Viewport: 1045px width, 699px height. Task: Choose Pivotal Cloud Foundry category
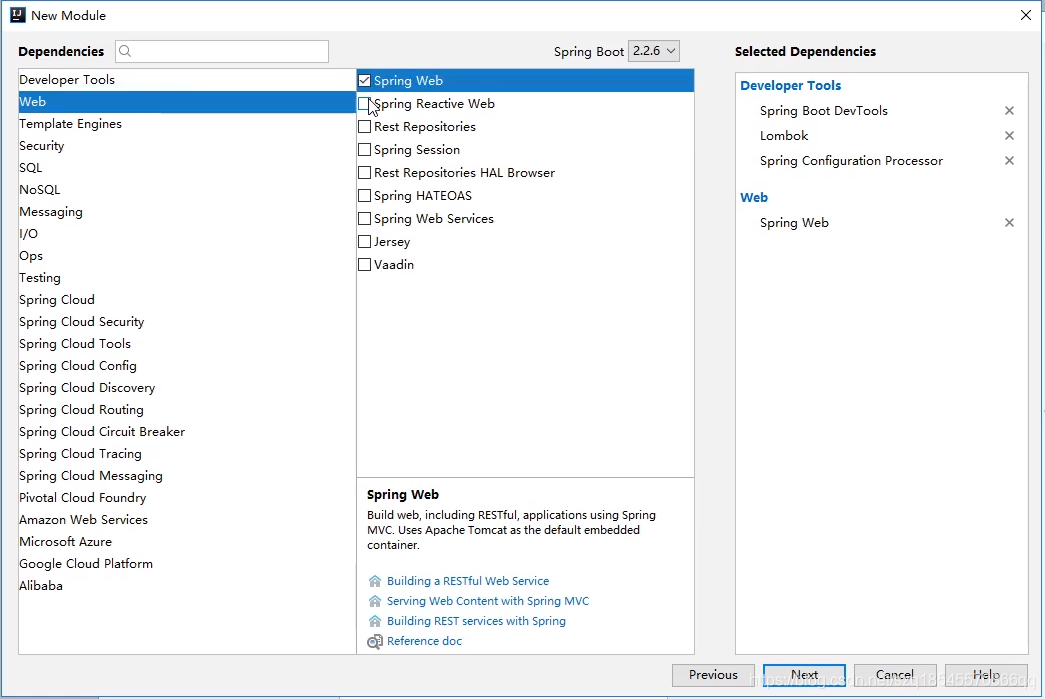tap(187, 498)
